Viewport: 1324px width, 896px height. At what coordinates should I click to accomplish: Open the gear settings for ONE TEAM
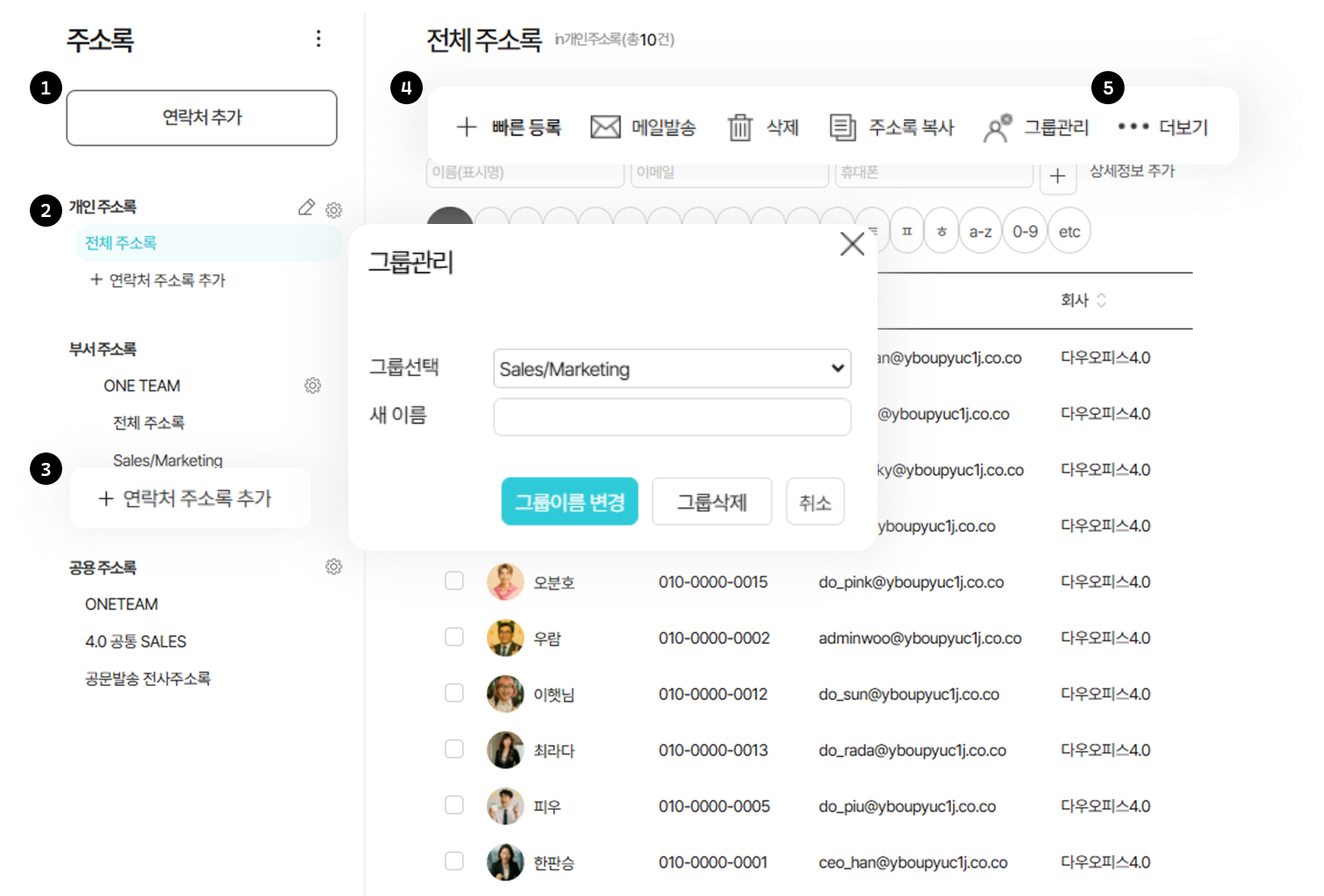coord(312,386)
